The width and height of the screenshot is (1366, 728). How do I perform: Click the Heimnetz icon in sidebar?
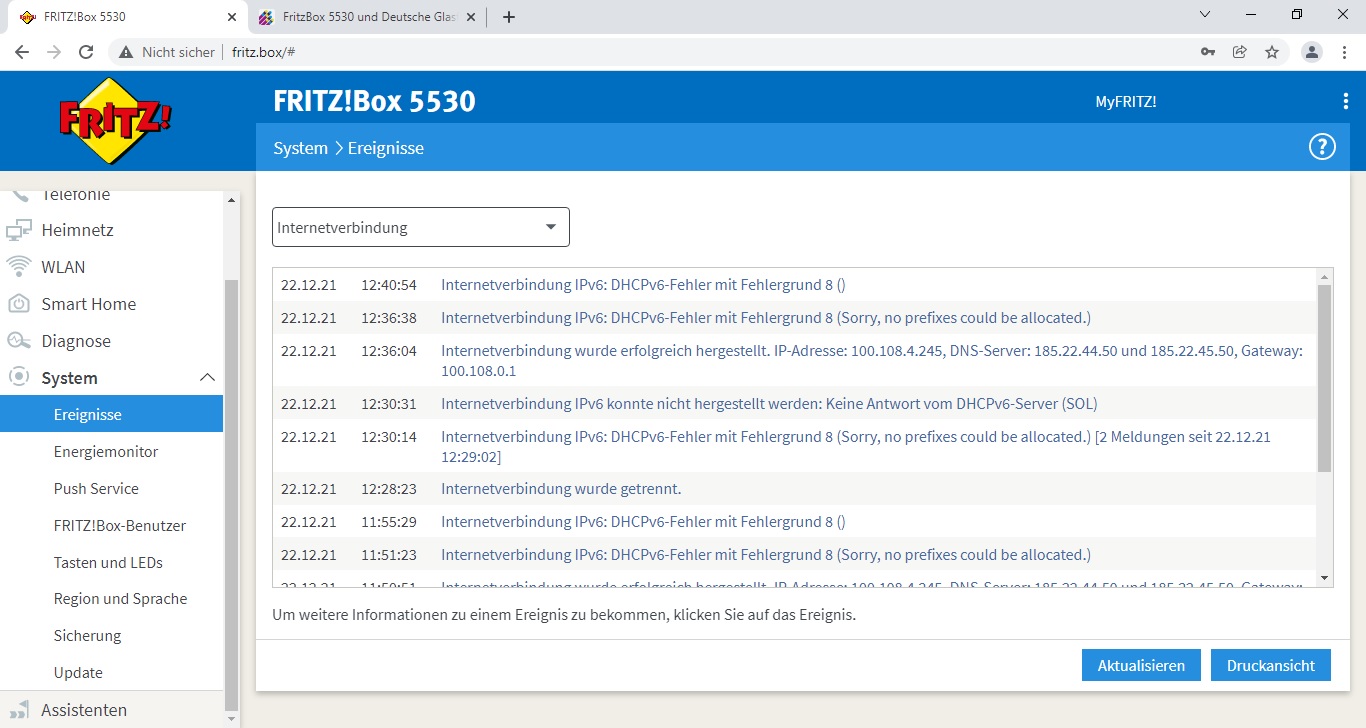coord(19,230)
